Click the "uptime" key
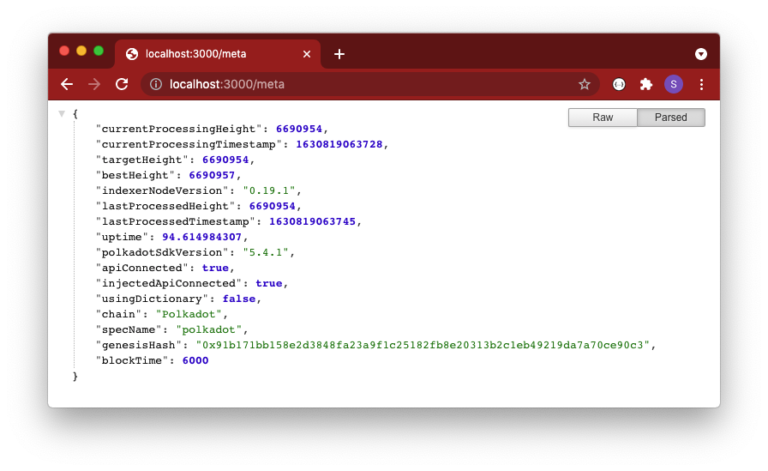The image size is (768, 471). (x=122, y=237)
